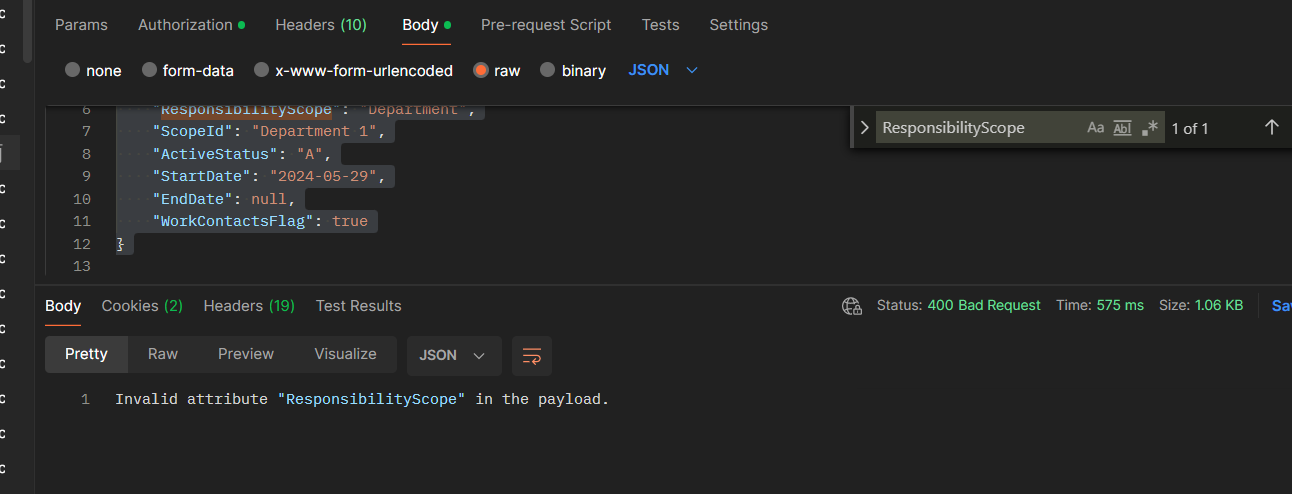Toggle Match Whole Word in find bar
The image size is (1292, 494).
pyautogui.click(x=1122, y=128)
